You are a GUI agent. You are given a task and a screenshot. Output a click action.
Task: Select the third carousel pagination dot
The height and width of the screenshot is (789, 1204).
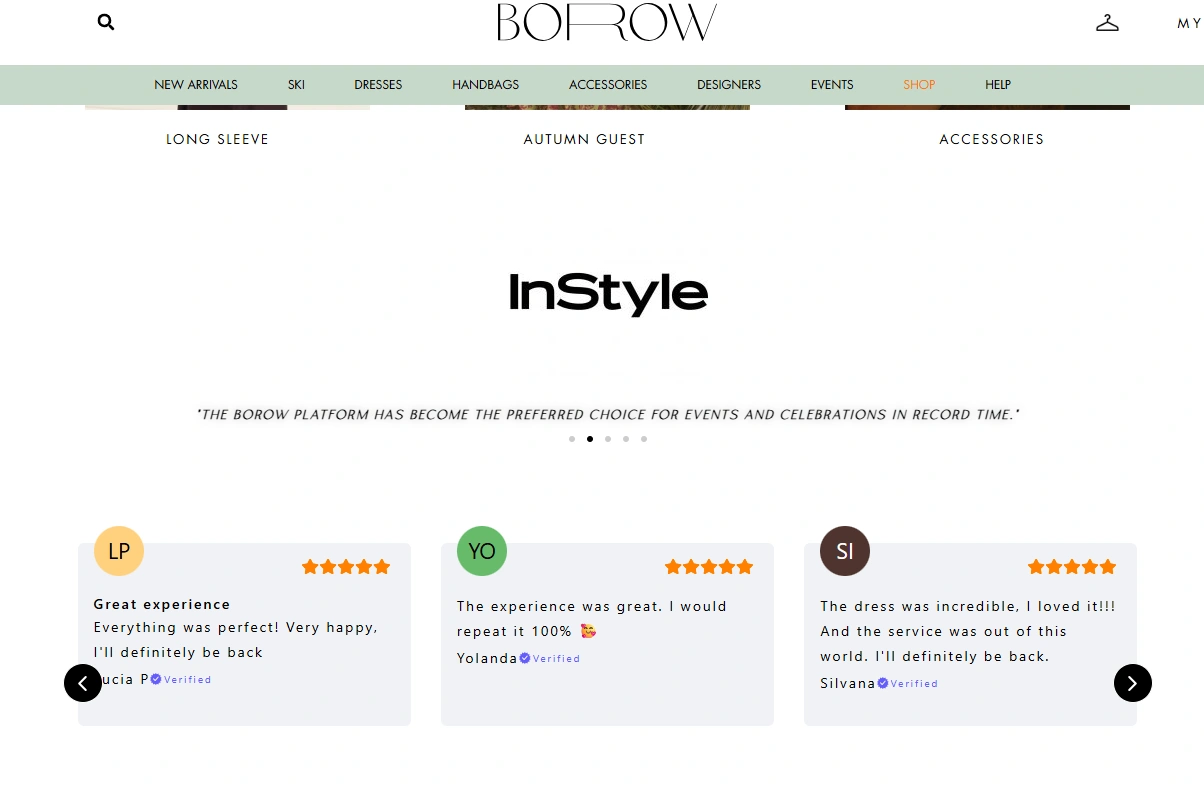[x=608, y=438]
